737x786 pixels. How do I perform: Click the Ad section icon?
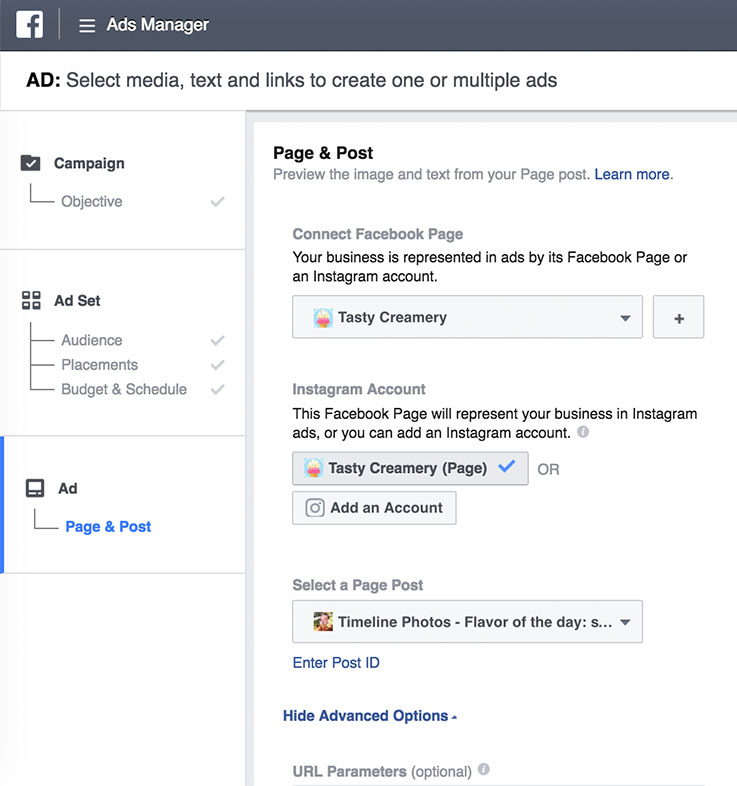coord(35,488)
